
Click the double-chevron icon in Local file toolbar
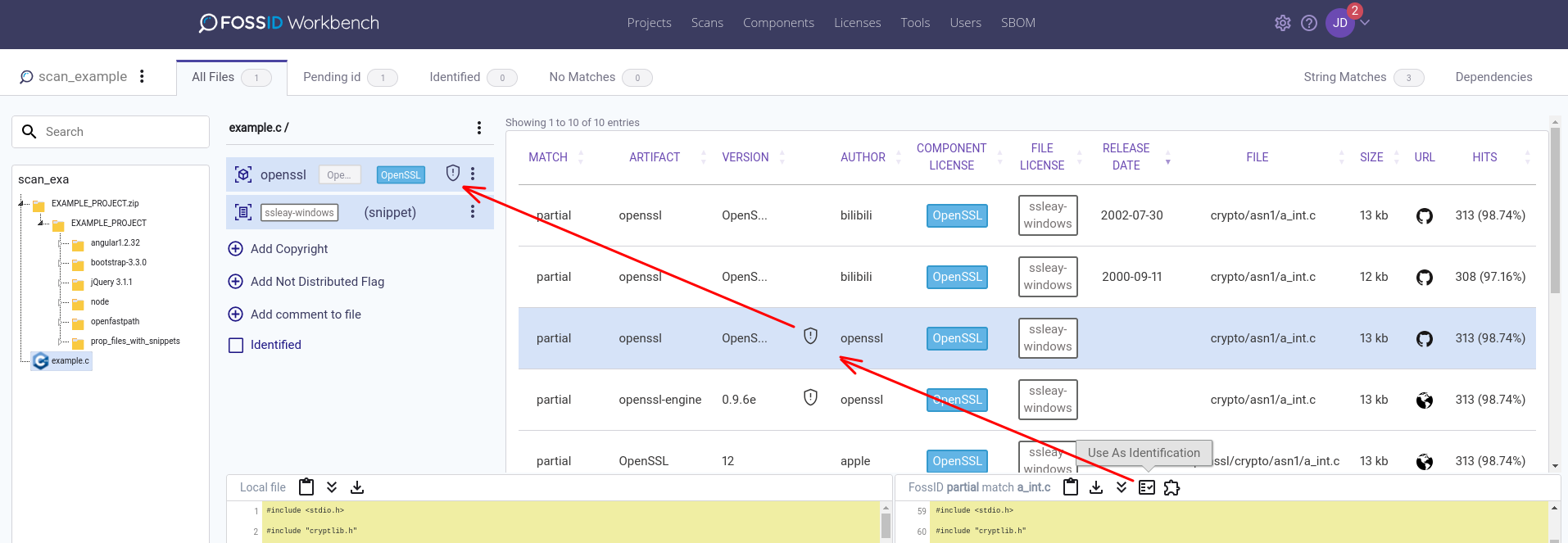[332, 487]
